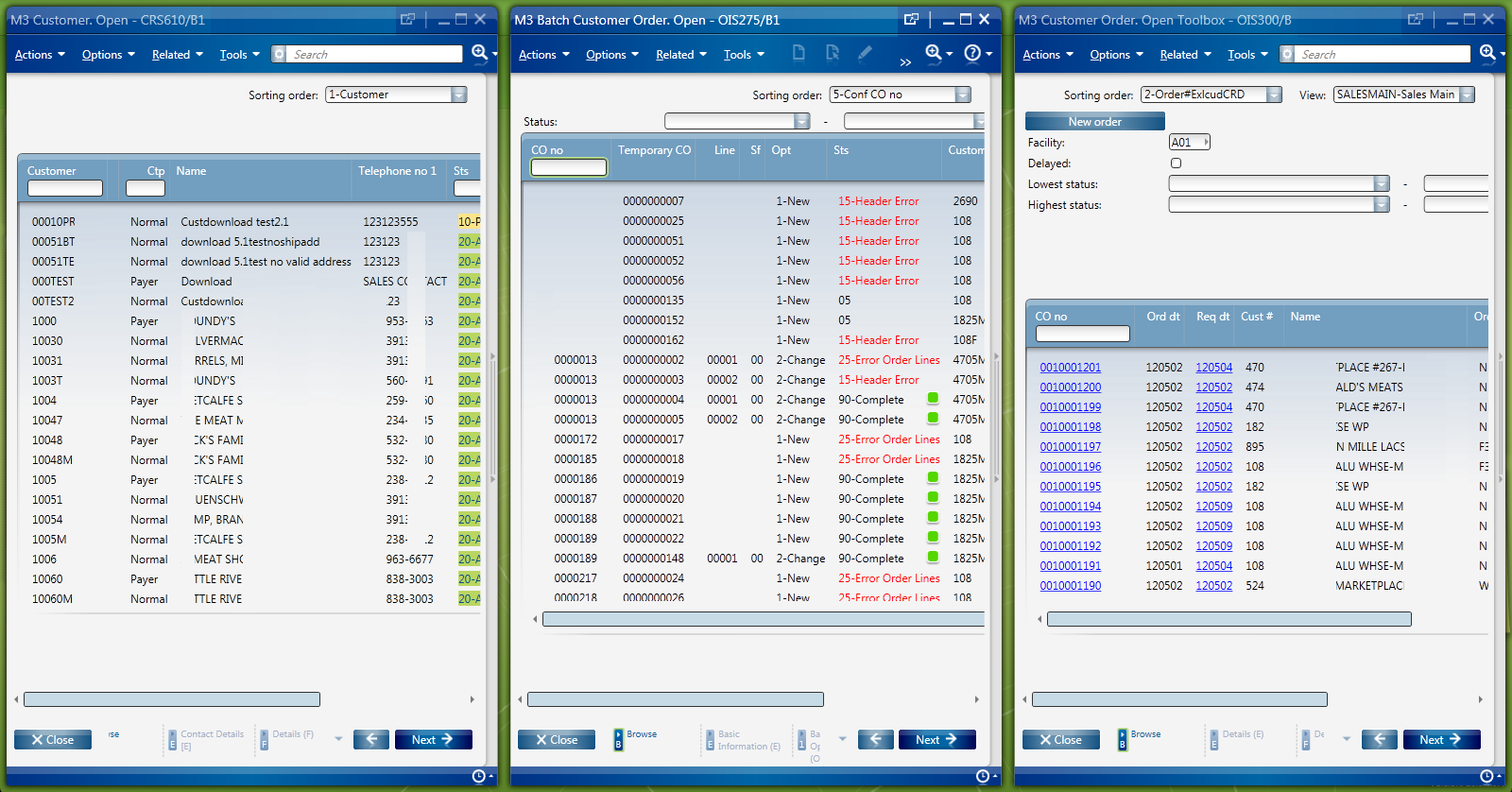The image size is (1512, 792).
Task: Click the clock icon in CRS610 status bar
Action: tap(479, 776)
